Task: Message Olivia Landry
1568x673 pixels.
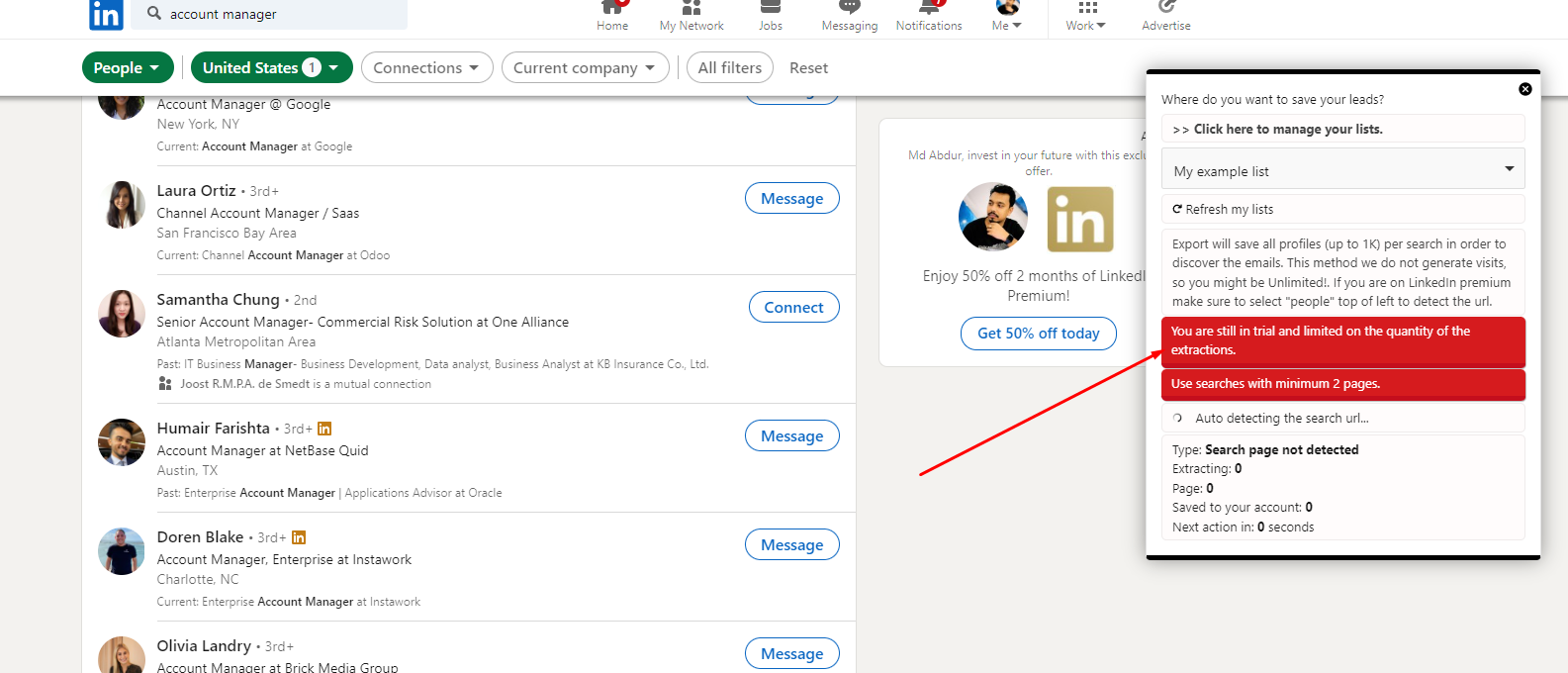Action: click(792, 653)
